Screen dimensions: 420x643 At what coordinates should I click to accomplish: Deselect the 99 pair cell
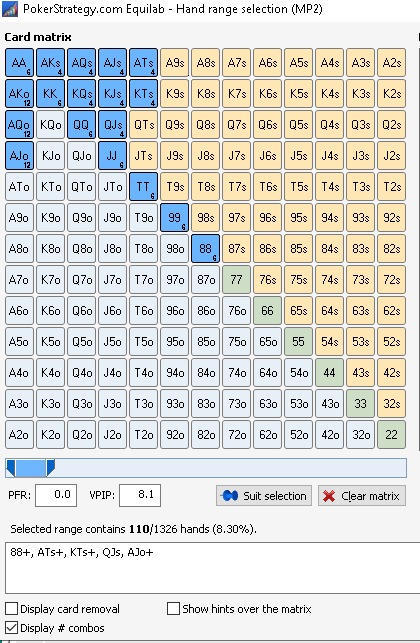[174, 217]
